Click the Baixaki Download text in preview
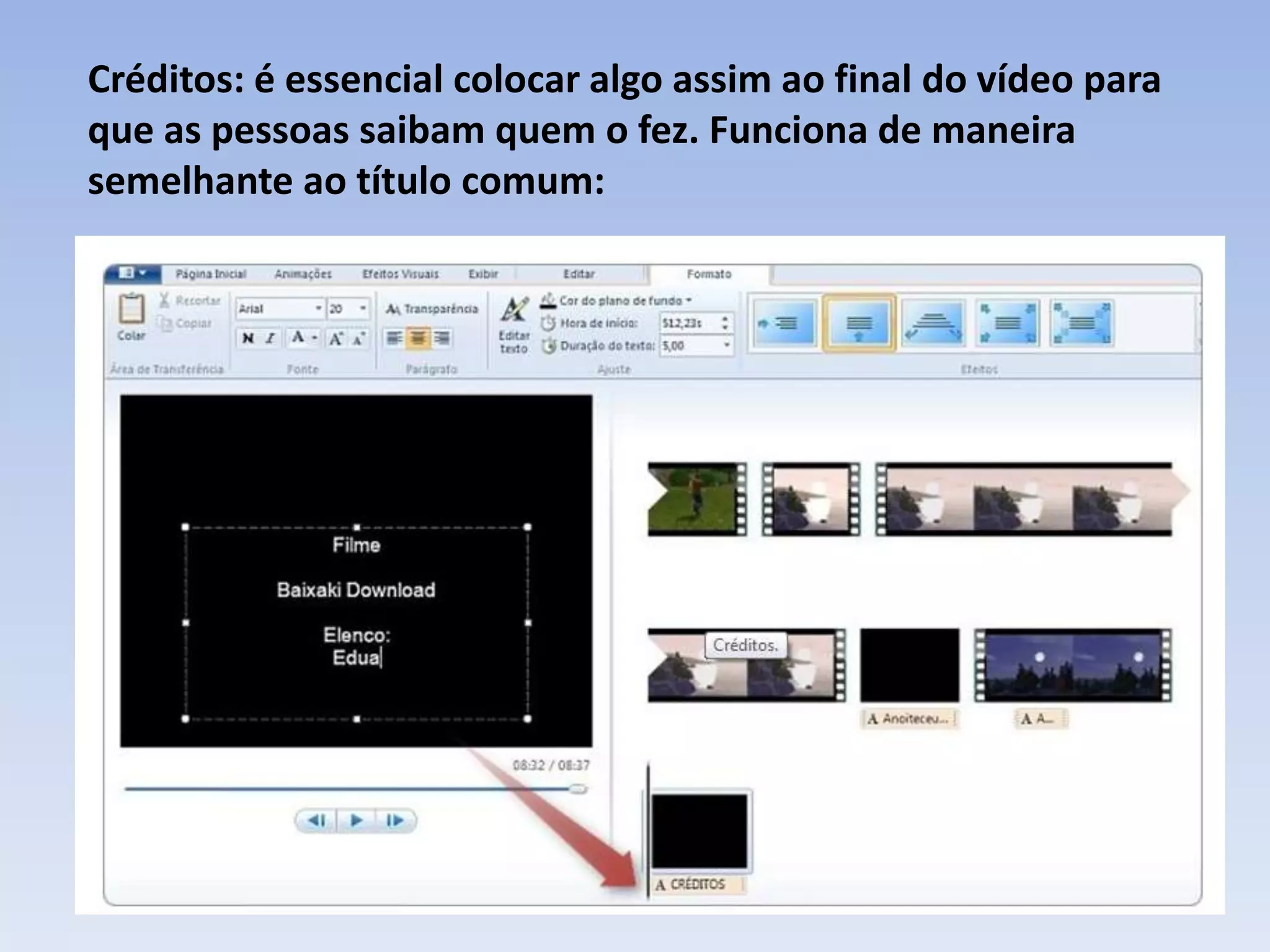Image resolution: width=1270 pixels, height=952 pixels. tap(356, 590)
